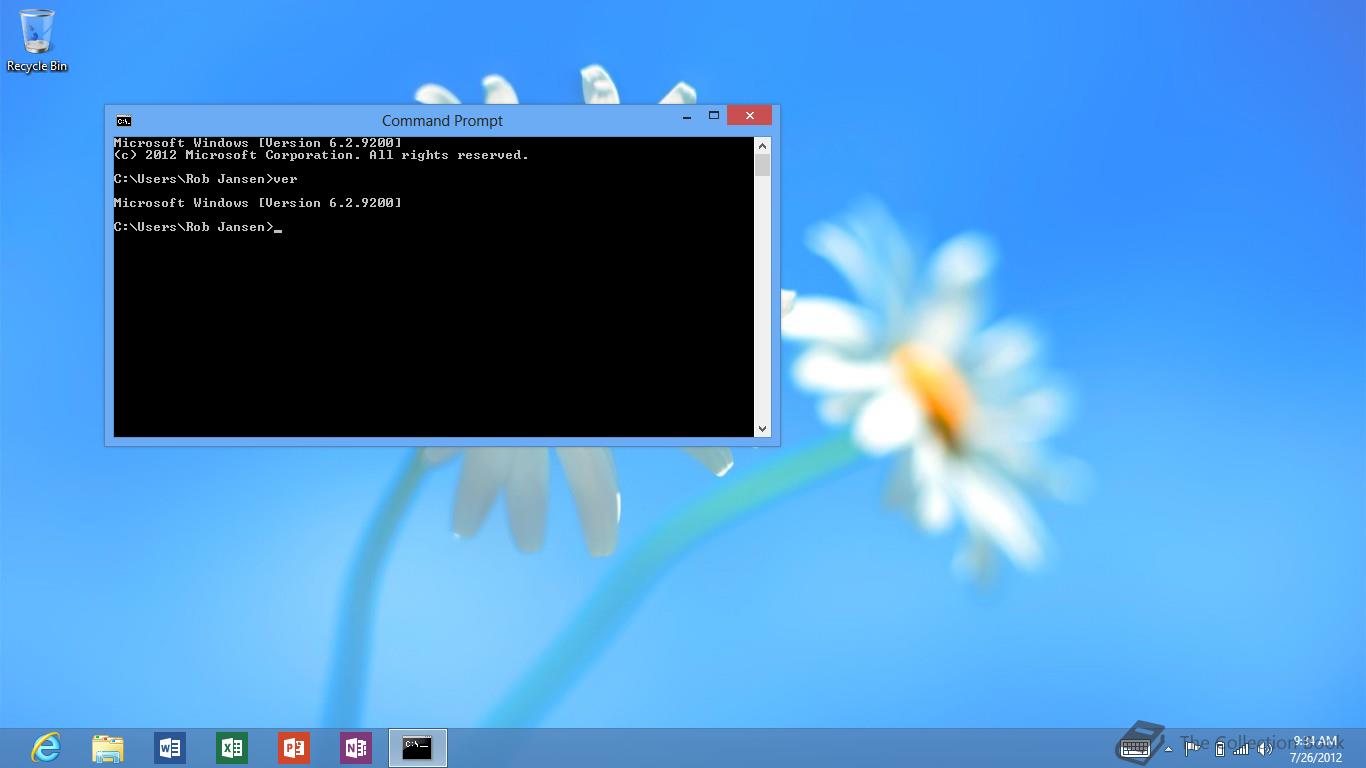Open network signal tray icon

(x=1241, y=748)
